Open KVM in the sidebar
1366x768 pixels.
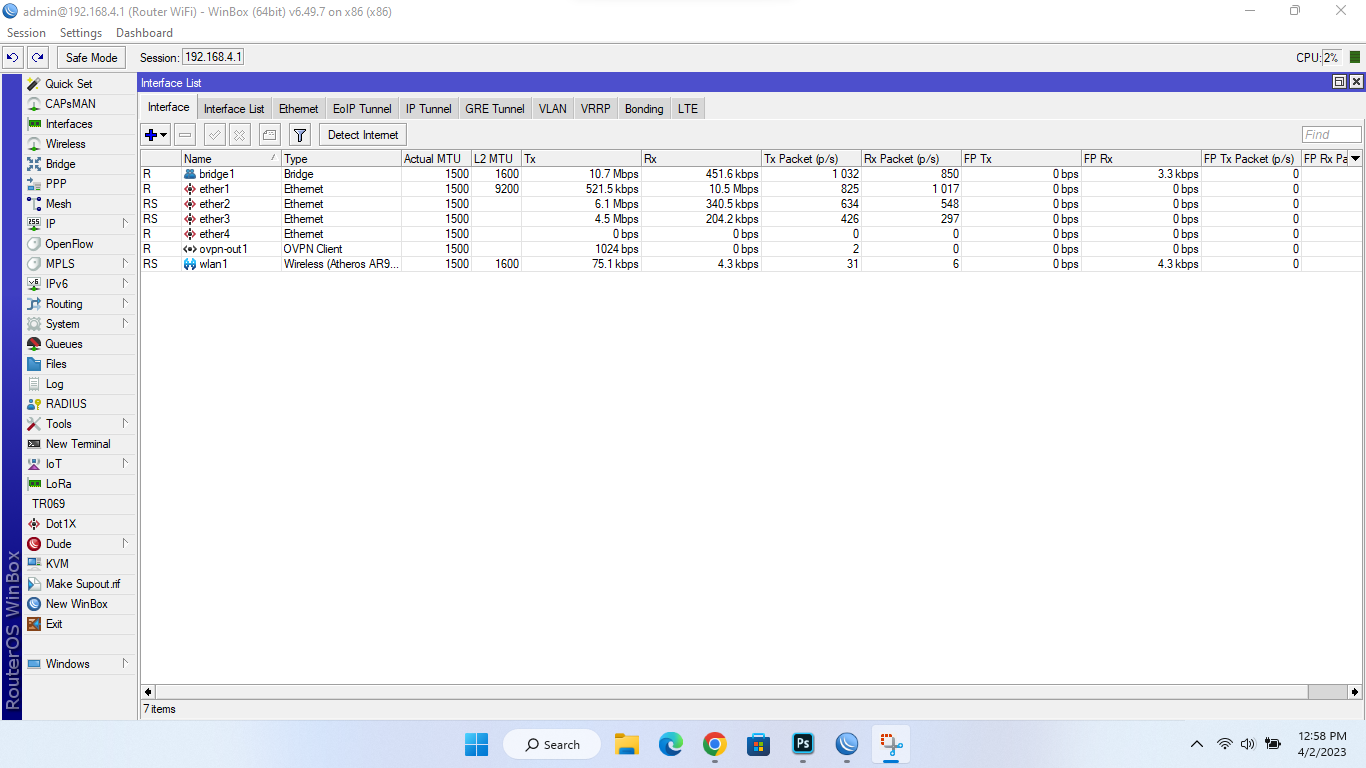pyautogui.click(x=80, y=564)
